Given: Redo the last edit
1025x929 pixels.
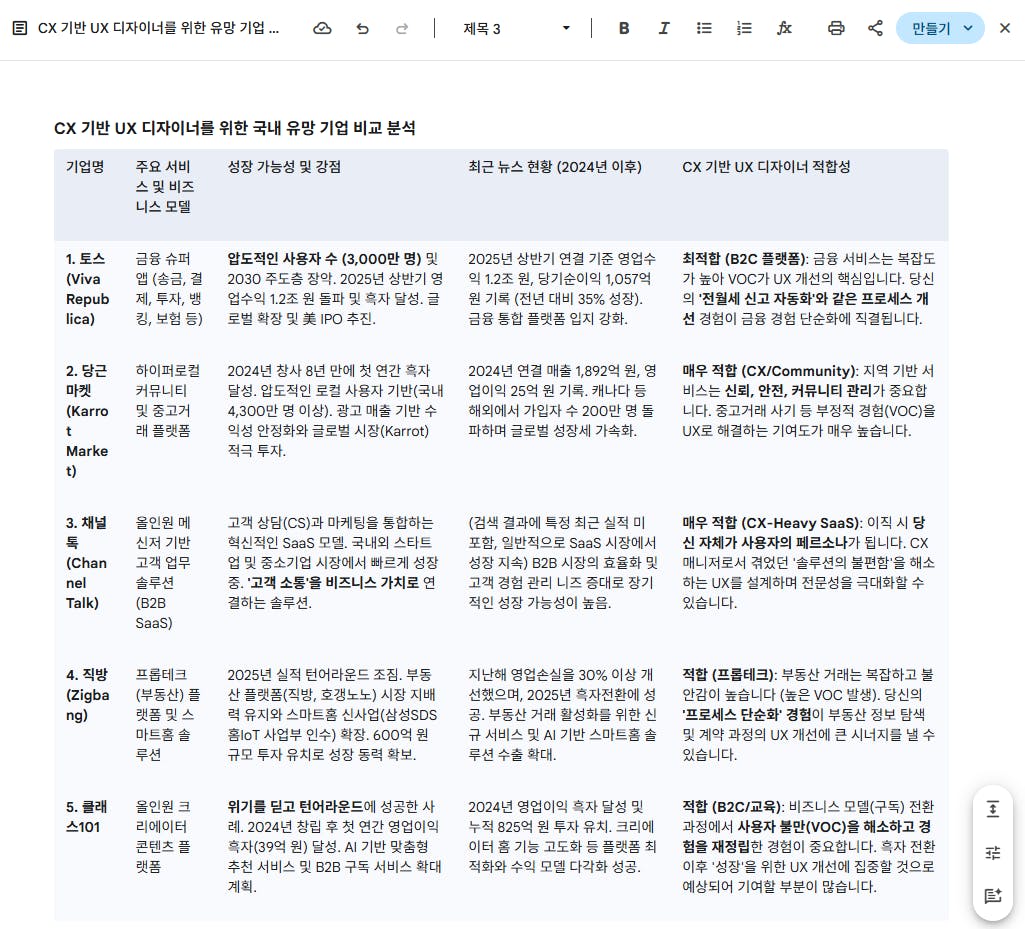Looking at the screenshot, I should click(x=402, y=28).
